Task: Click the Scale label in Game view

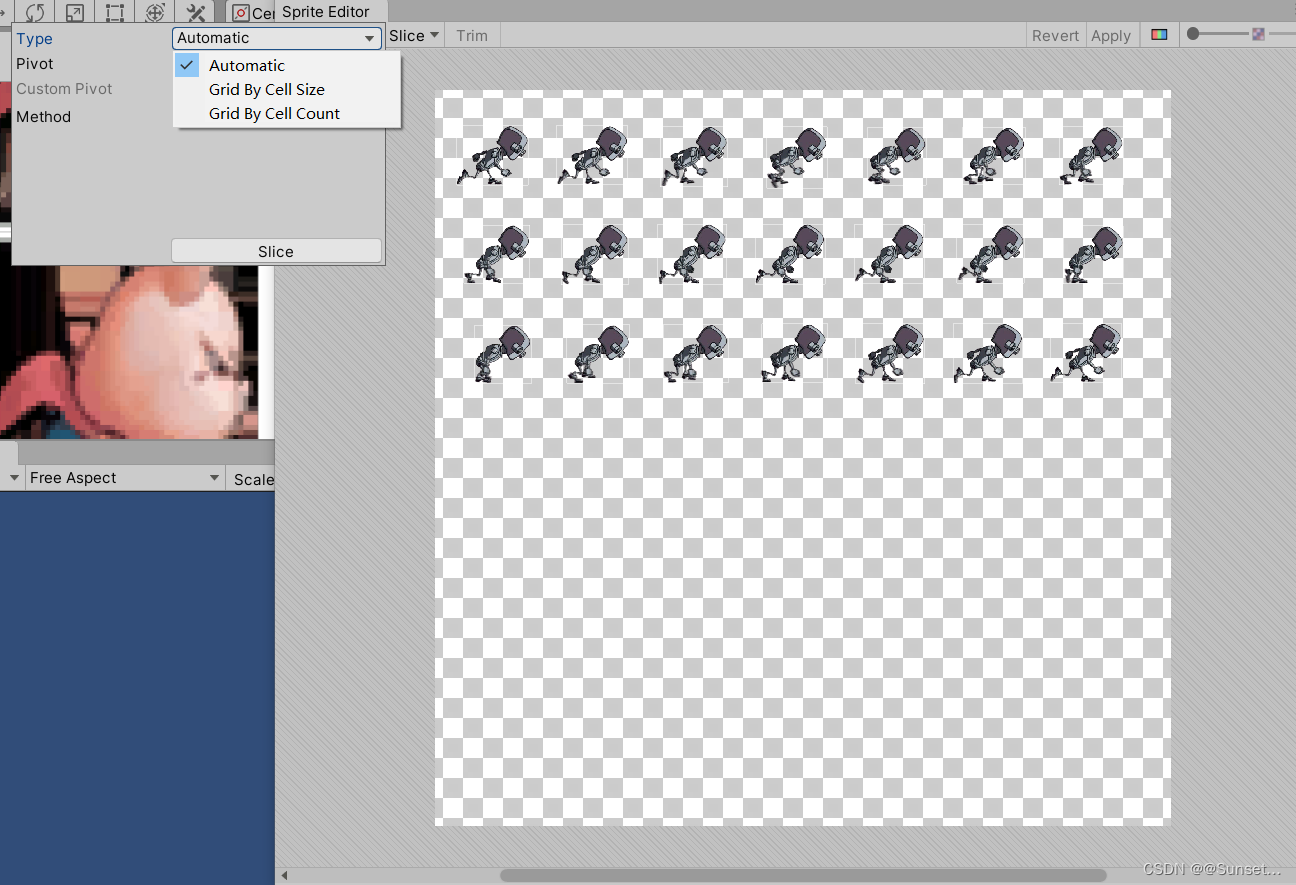Action: coord(253,479)
